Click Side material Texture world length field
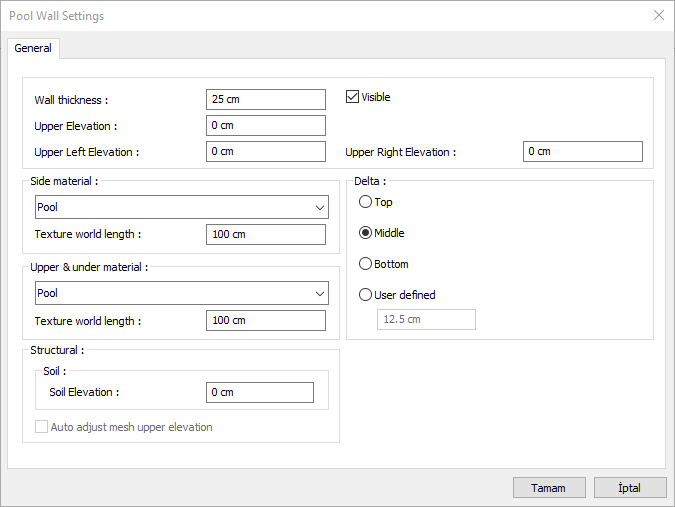This screenshot has width=675, height=507. [x=266, y=234]
